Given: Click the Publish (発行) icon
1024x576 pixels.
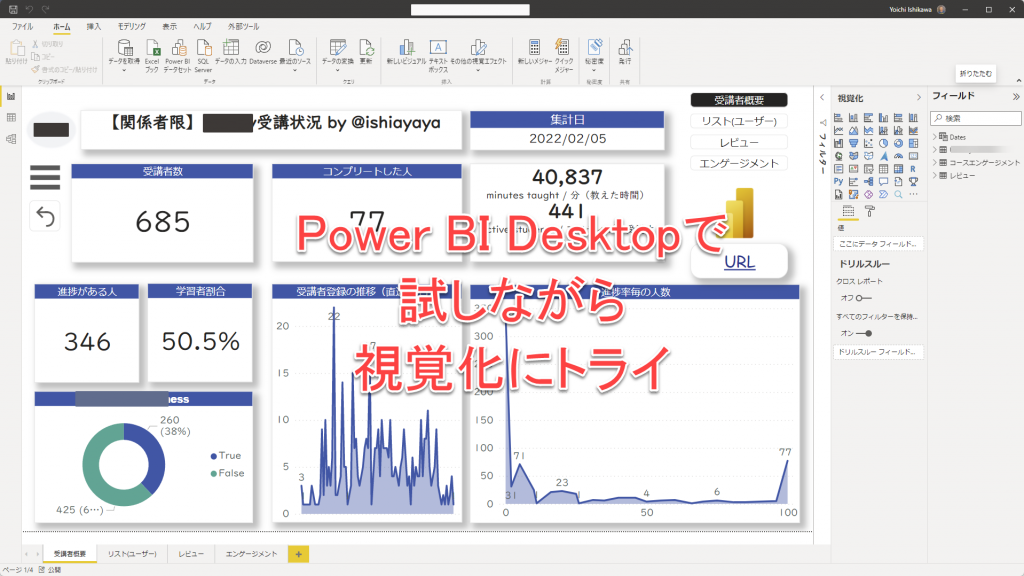Looking at the screenshot, I should pos(625,47).
